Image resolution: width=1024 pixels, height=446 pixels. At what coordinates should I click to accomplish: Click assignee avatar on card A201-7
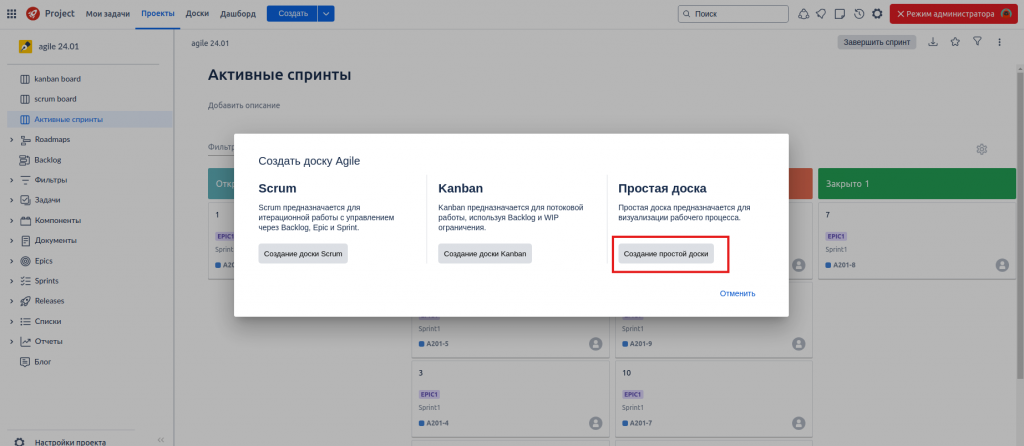tap(799, 423)
